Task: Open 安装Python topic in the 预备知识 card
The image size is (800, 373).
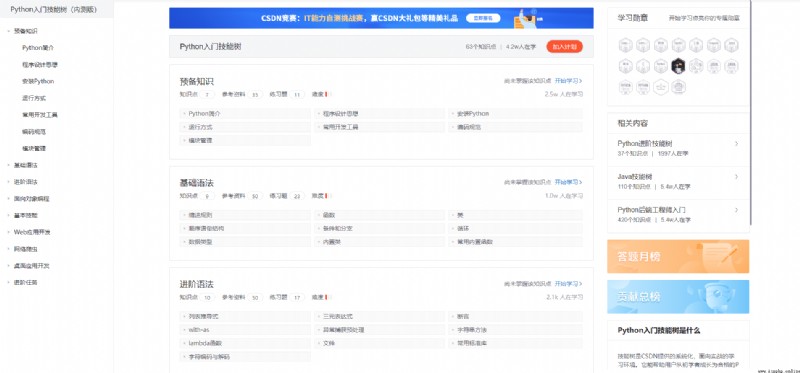Action: 515,114
